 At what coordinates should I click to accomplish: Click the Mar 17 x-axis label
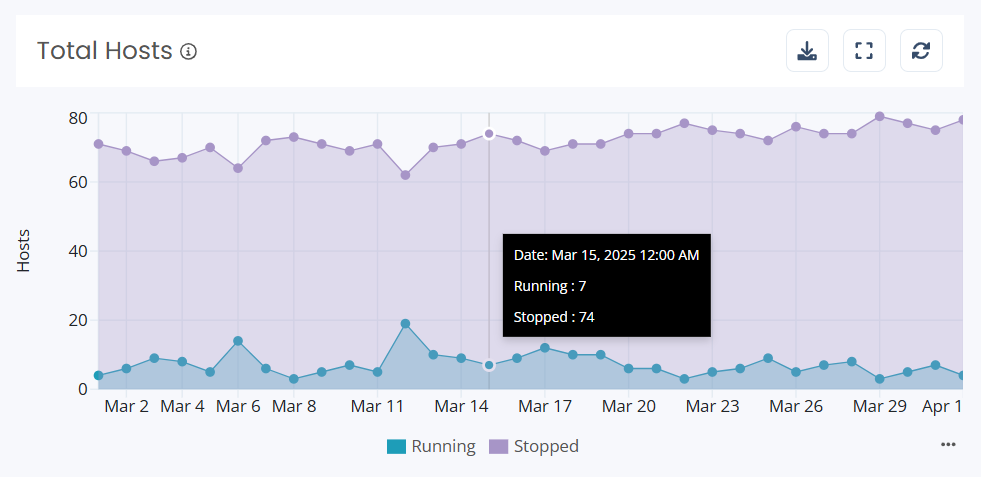coord(545,407)
